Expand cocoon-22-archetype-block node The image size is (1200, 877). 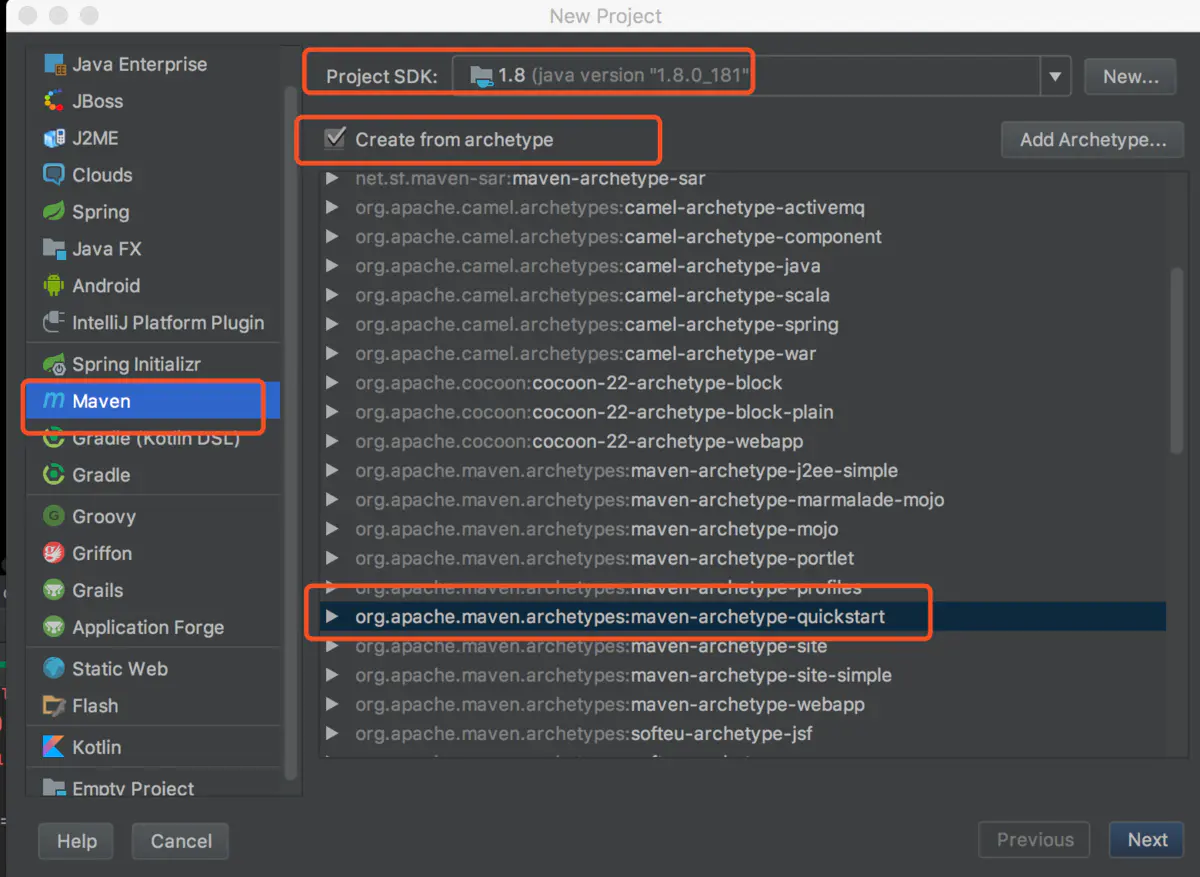point(333,383)
